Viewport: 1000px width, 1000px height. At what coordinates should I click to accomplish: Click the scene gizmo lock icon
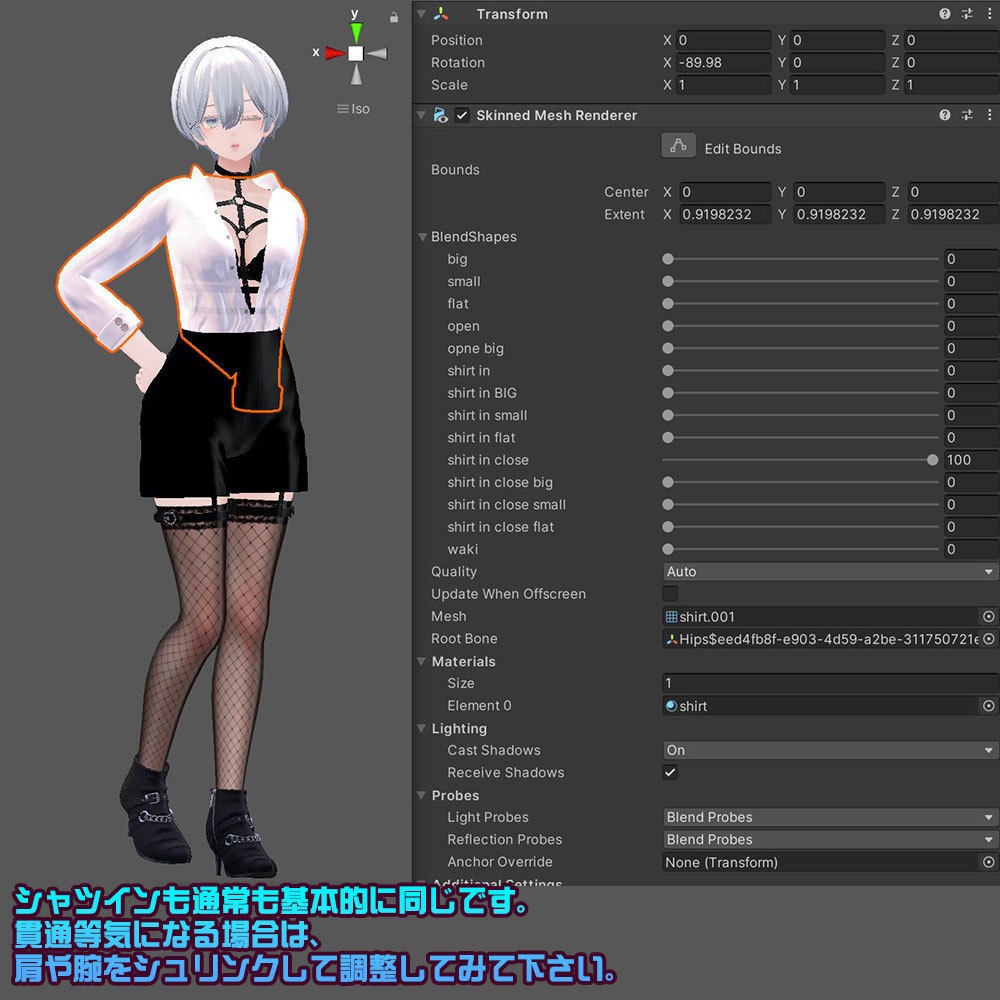tap(393, 17)
